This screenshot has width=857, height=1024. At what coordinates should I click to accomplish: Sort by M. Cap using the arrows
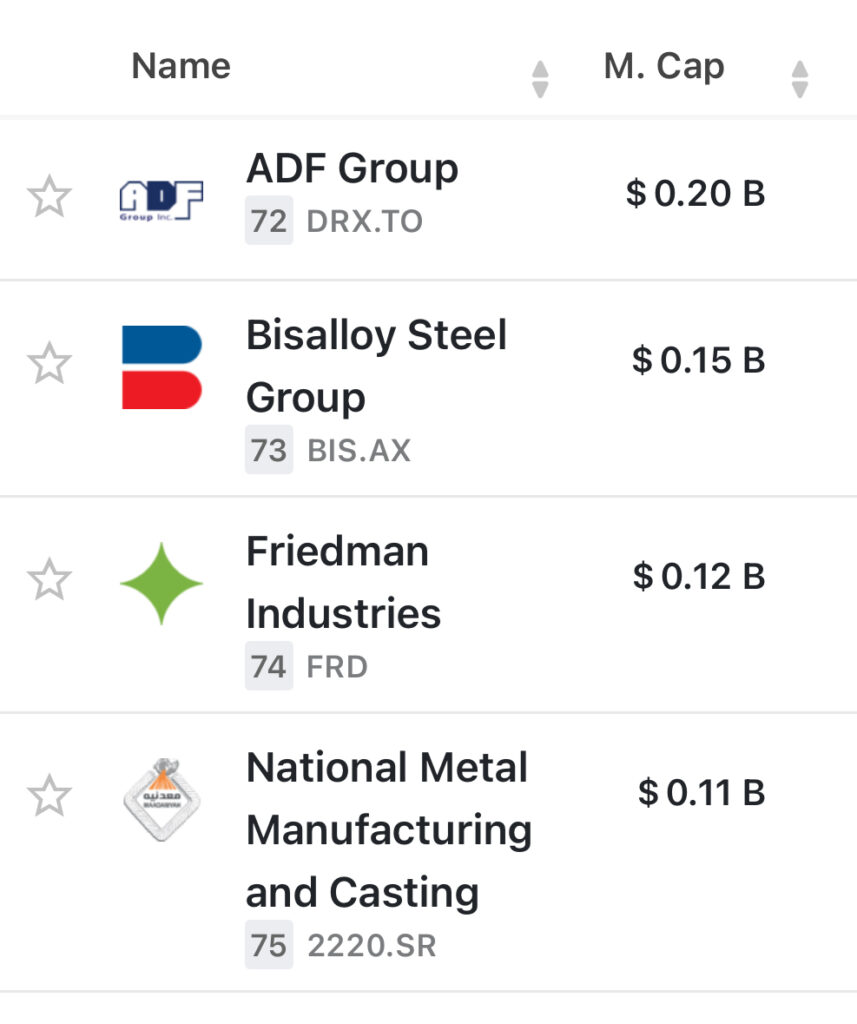tap(799, 79)
